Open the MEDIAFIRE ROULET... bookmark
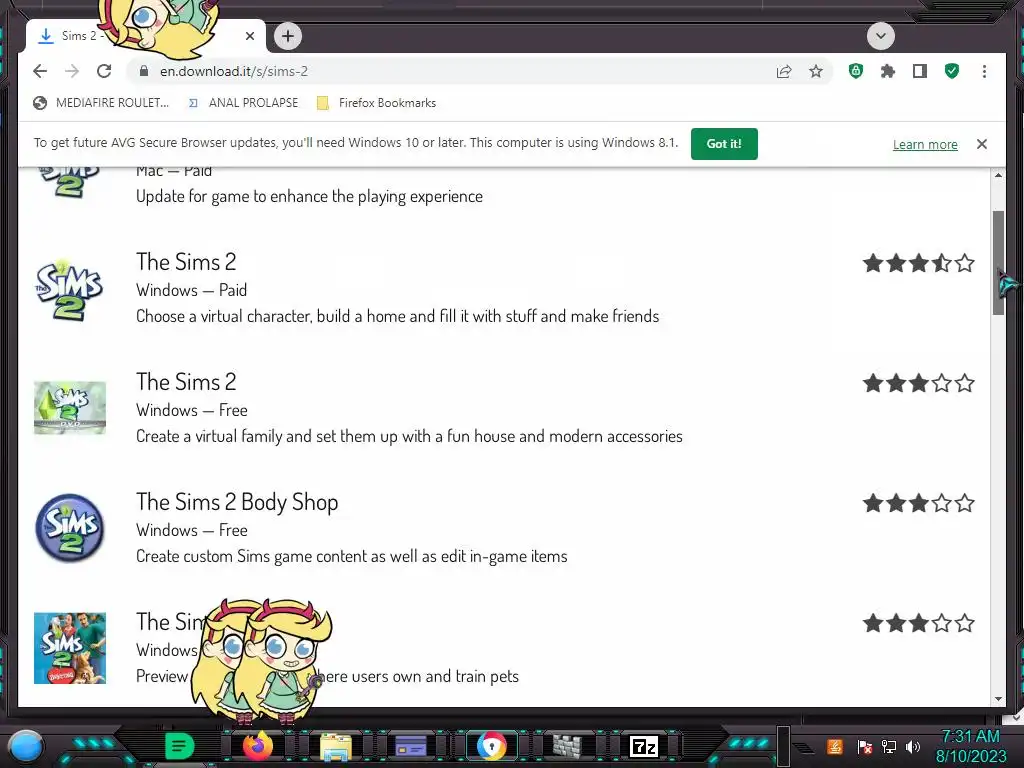Viewport: 1024px width, 768px height. (101, 103)
